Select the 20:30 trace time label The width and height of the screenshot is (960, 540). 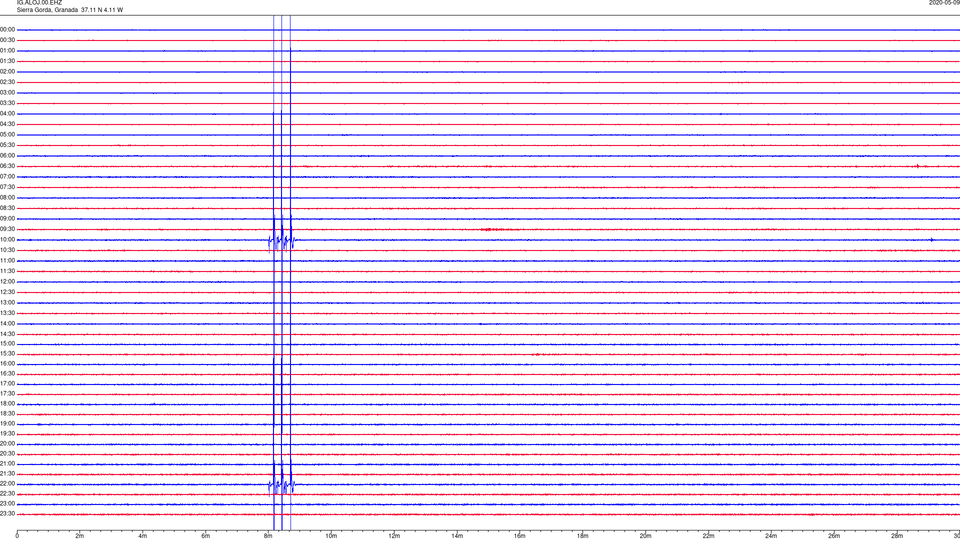pos(7,454)
